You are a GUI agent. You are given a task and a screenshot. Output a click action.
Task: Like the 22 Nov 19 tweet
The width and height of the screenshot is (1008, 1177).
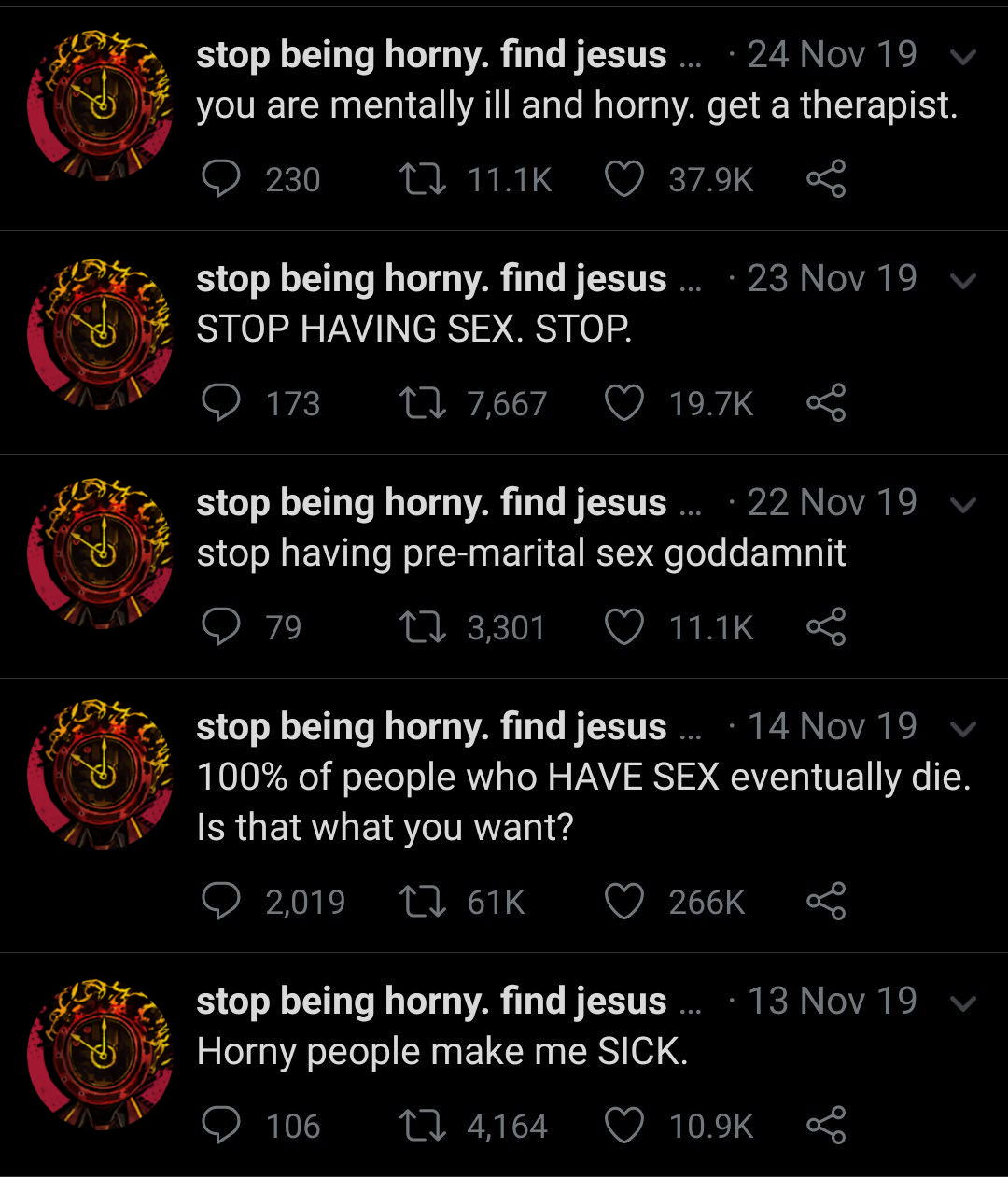pos(624,626)
